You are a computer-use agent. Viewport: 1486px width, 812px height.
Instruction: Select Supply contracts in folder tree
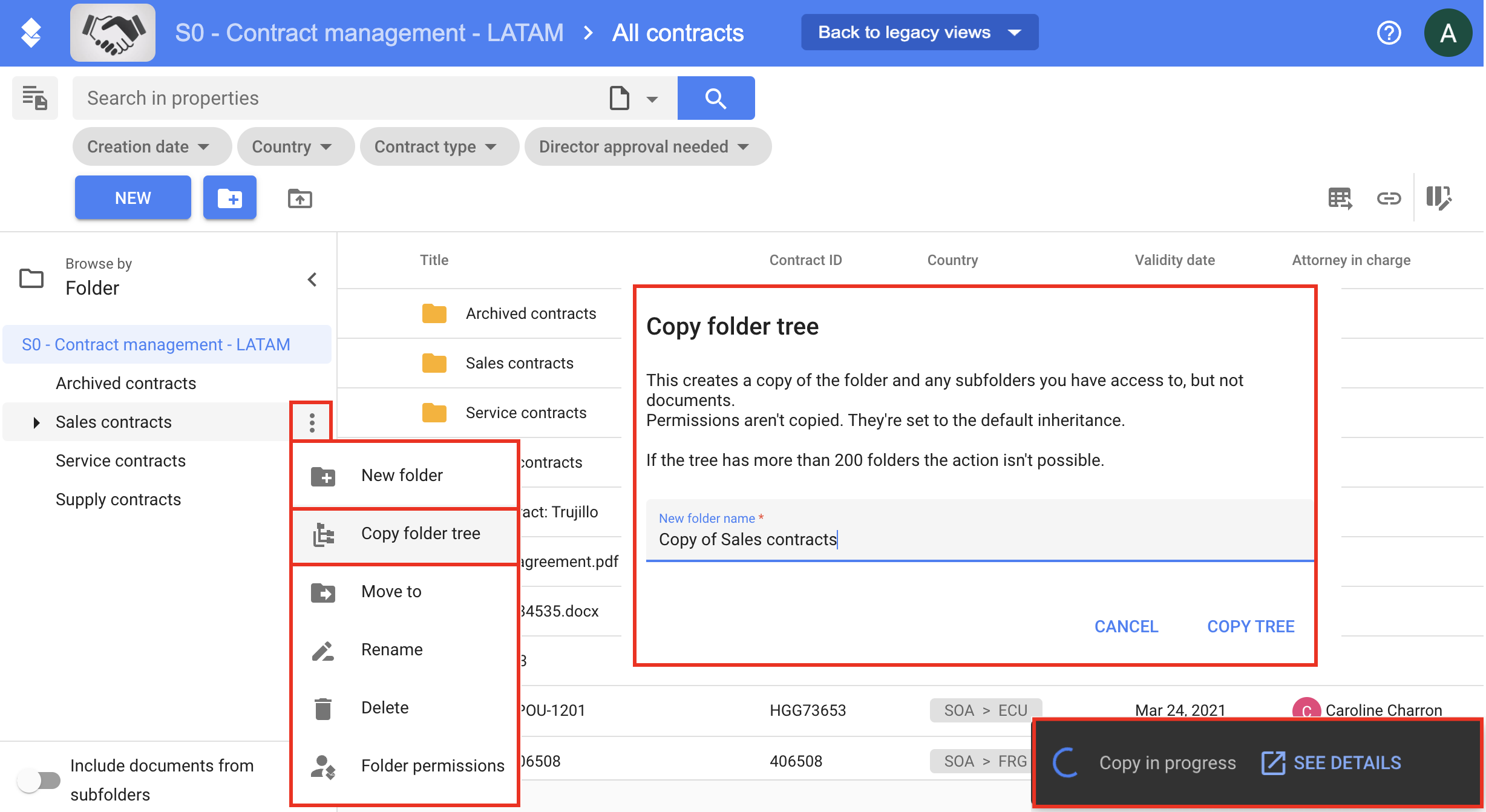click(x=118, y=499)
